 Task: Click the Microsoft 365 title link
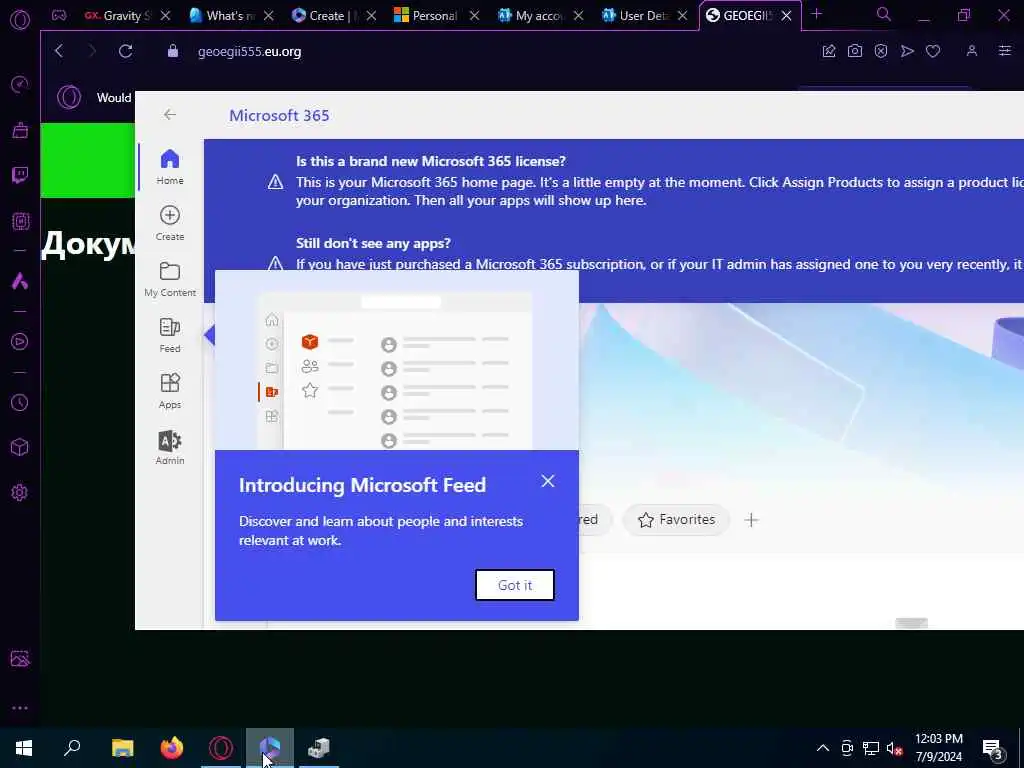click(x=279, y=116)
